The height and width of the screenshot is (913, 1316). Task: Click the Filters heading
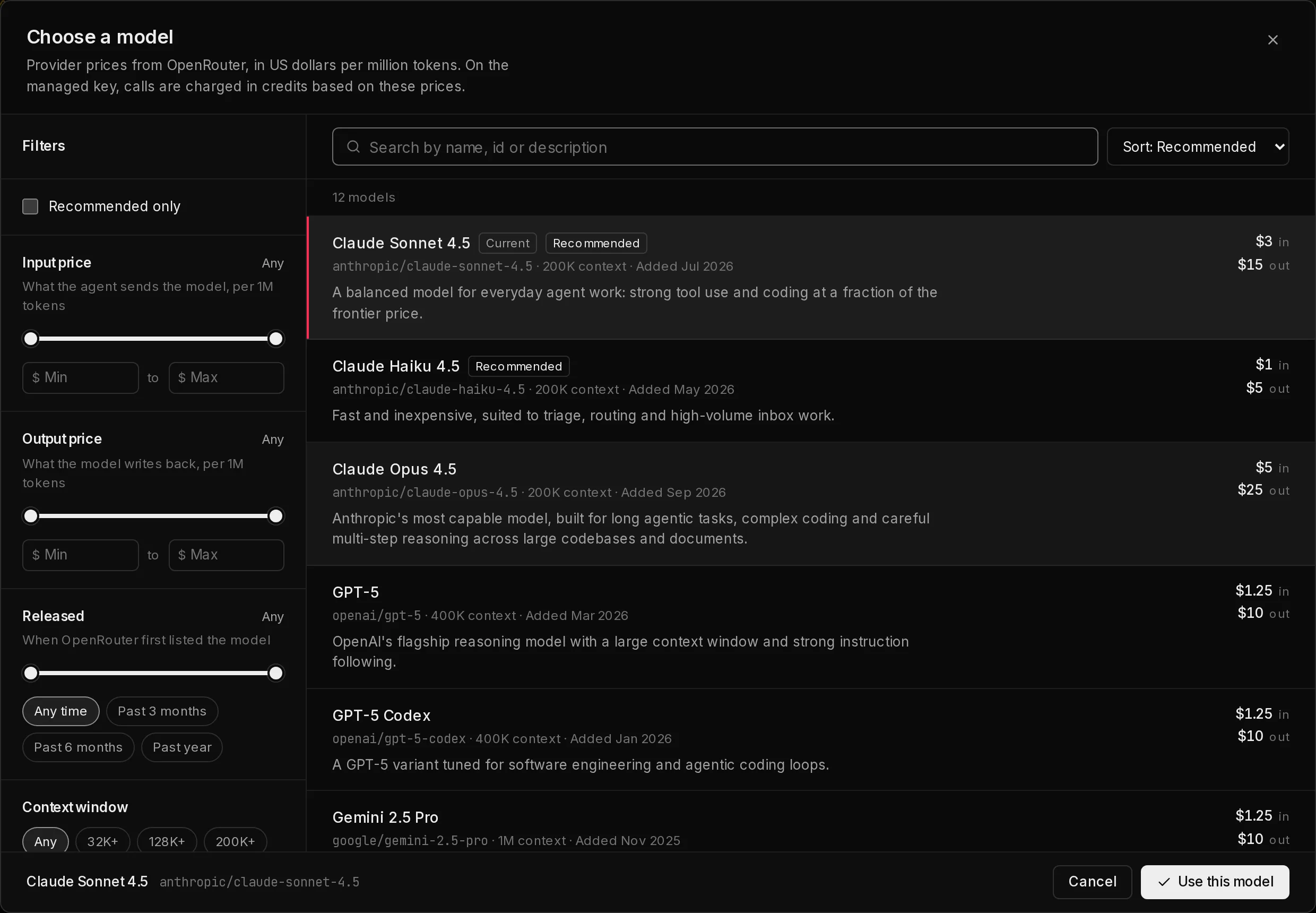44,146
